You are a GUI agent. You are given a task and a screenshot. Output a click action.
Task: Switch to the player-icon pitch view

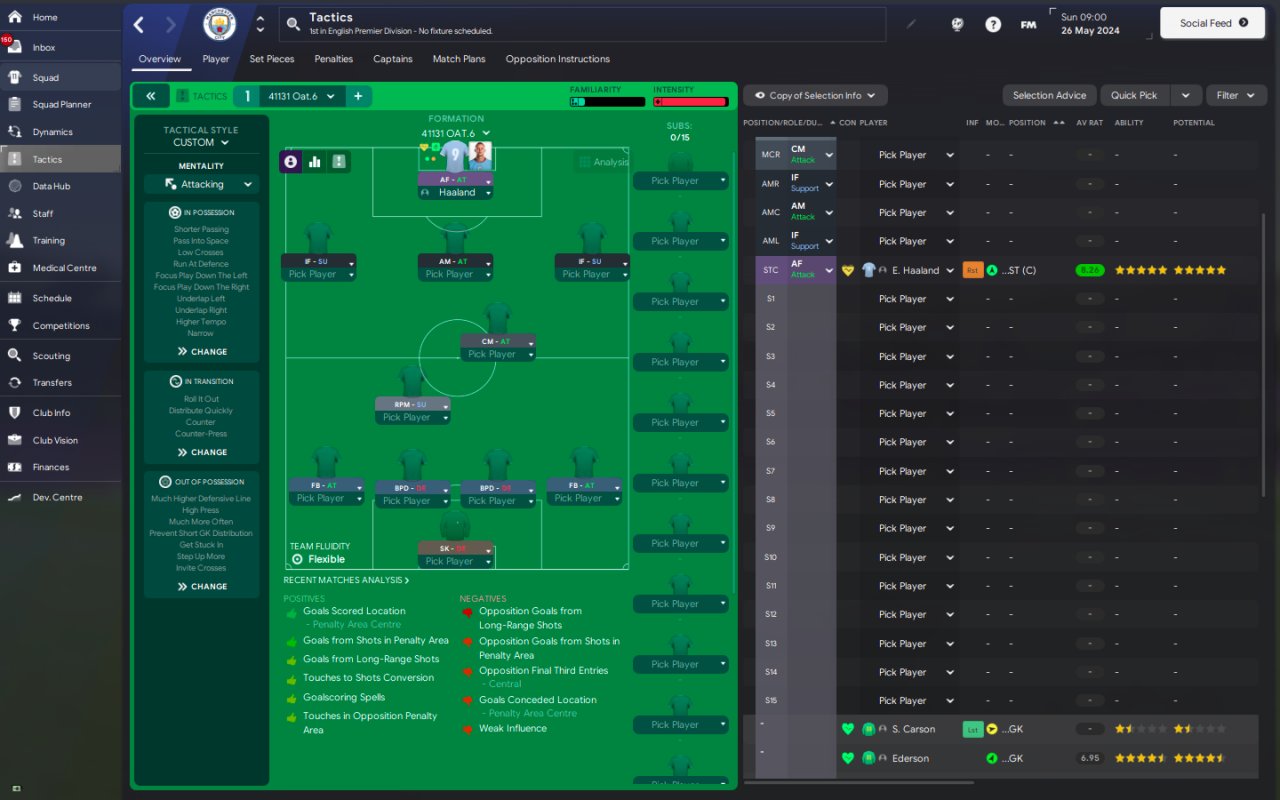click(x=291, y=161)
